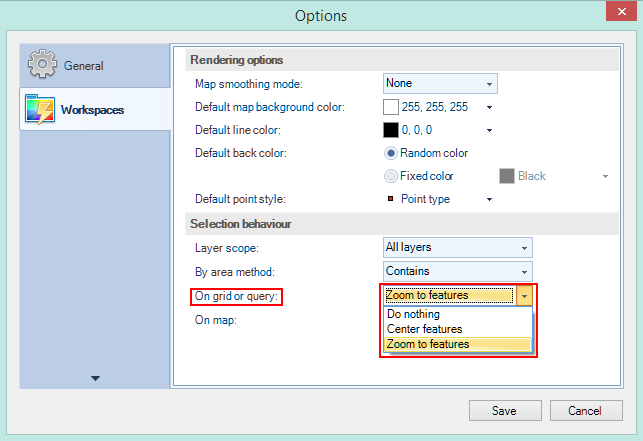
Task: Select the Fixed color radio button
Action: point(391,176)
